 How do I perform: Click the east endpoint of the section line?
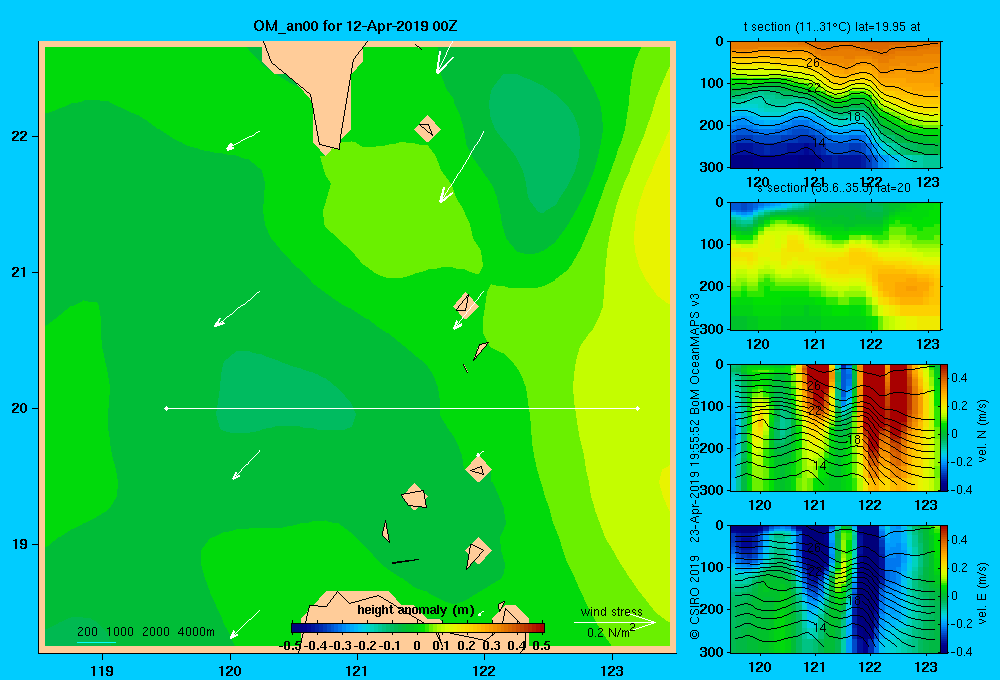click(x=638, y=408)
